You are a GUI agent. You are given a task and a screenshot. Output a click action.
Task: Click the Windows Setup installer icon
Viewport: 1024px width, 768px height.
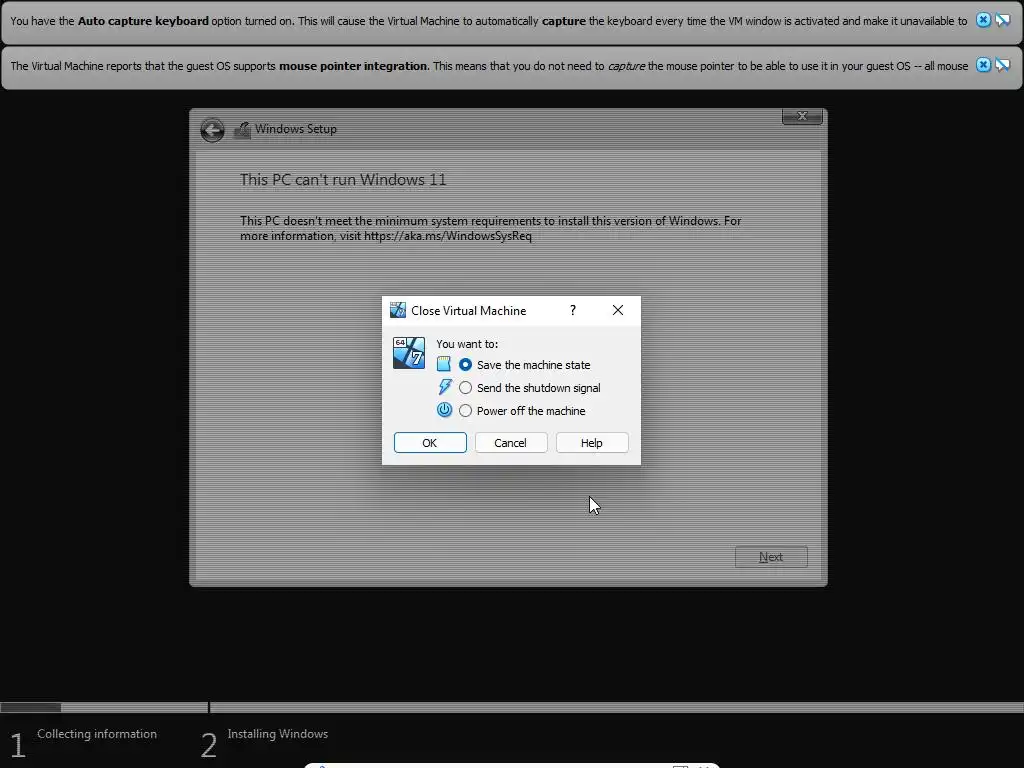[x=242, y=130]
